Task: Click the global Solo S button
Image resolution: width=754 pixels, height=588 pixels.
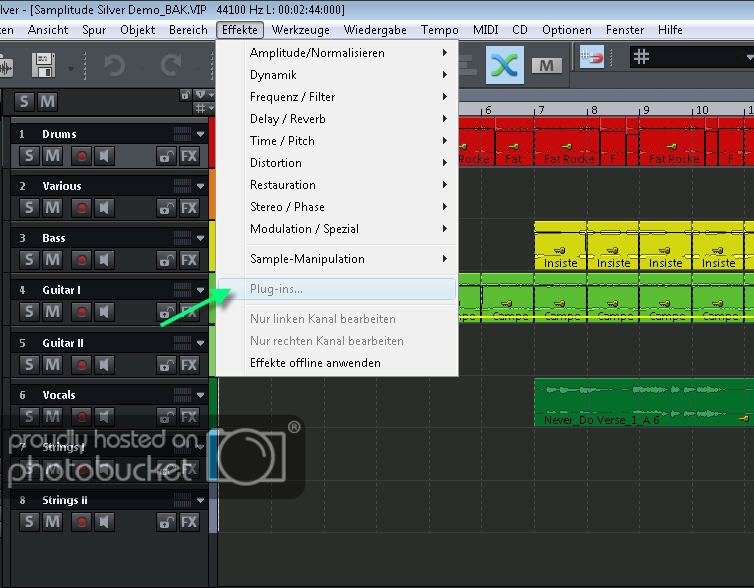Action: (x=24, y=101)
